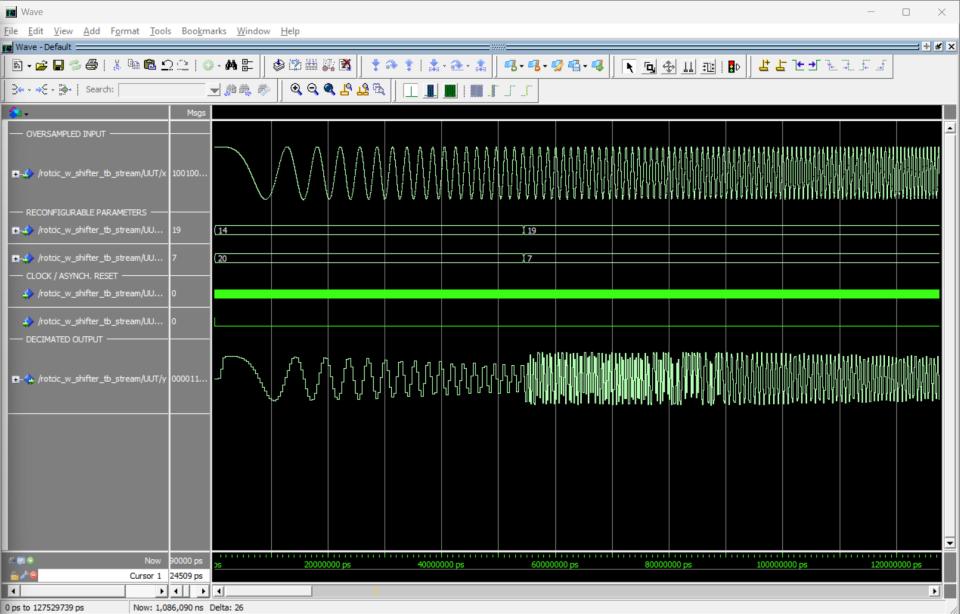Click the Add Wave green arrow icon
960x614 pixels.
598,66
